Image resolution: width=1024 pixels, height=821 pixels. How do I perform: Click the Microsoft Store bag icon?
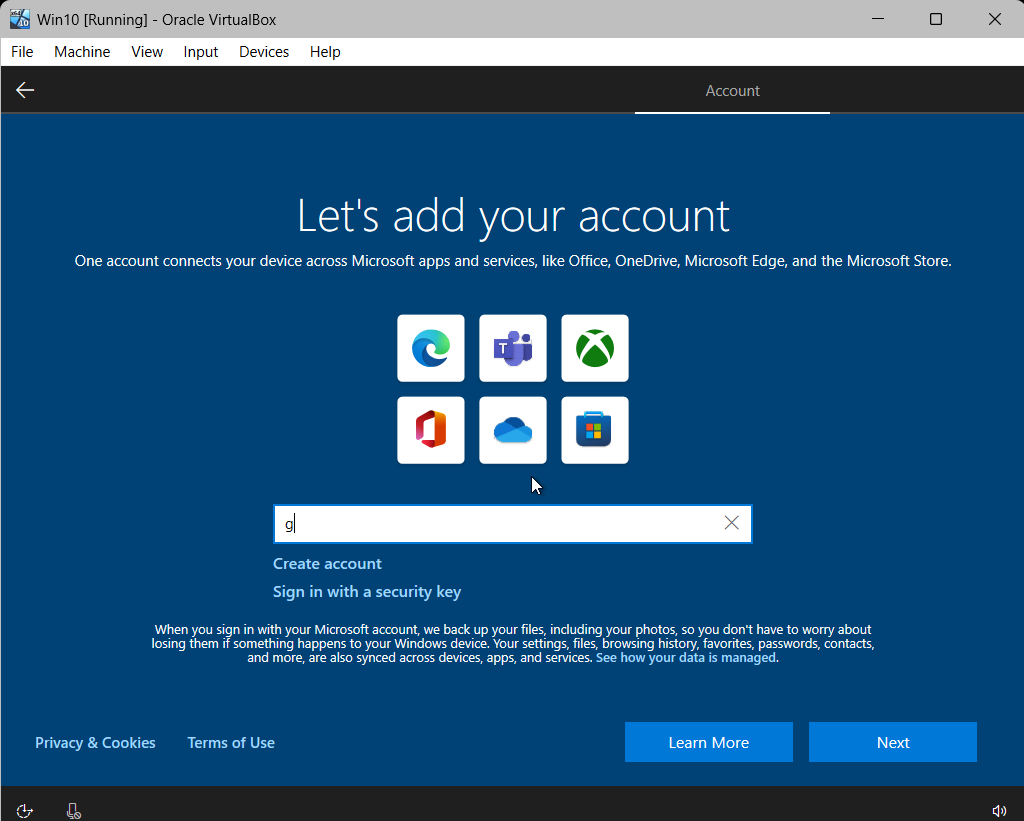coord(595,430)
